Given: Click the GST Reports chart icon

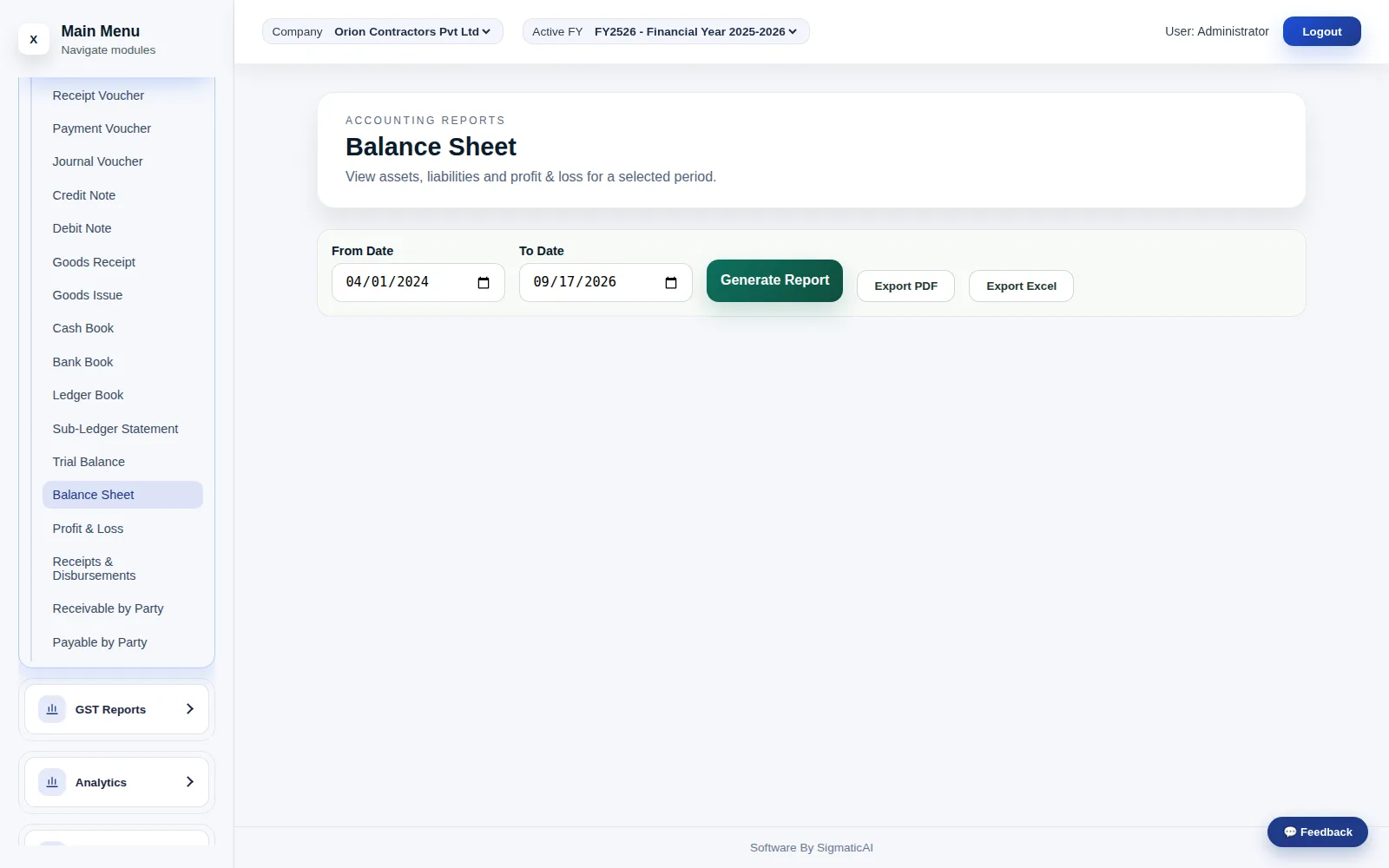Looking at the screenshot, I should click(52, 709).
